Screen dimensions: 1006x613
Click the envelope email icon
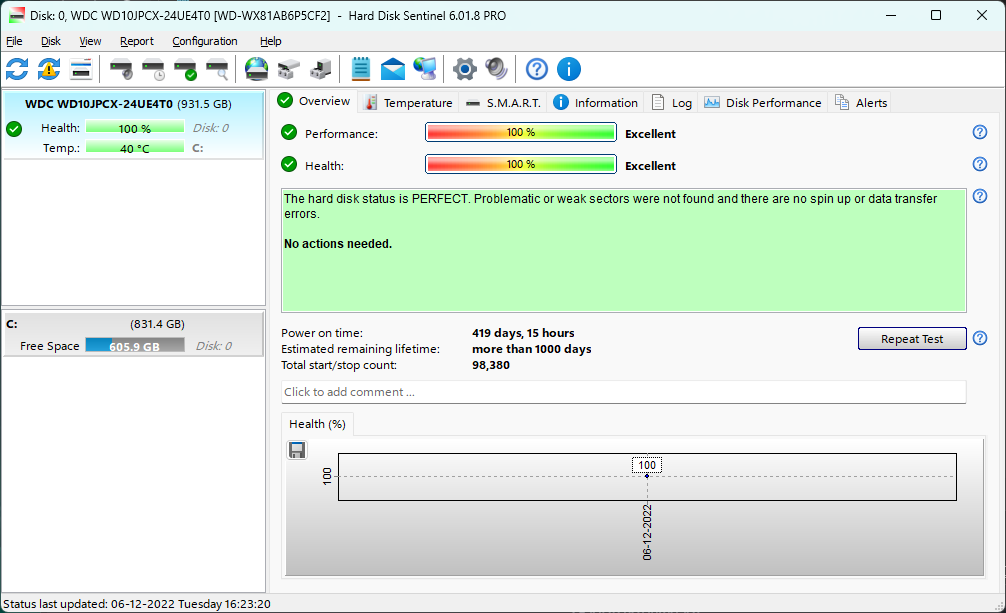393,69
